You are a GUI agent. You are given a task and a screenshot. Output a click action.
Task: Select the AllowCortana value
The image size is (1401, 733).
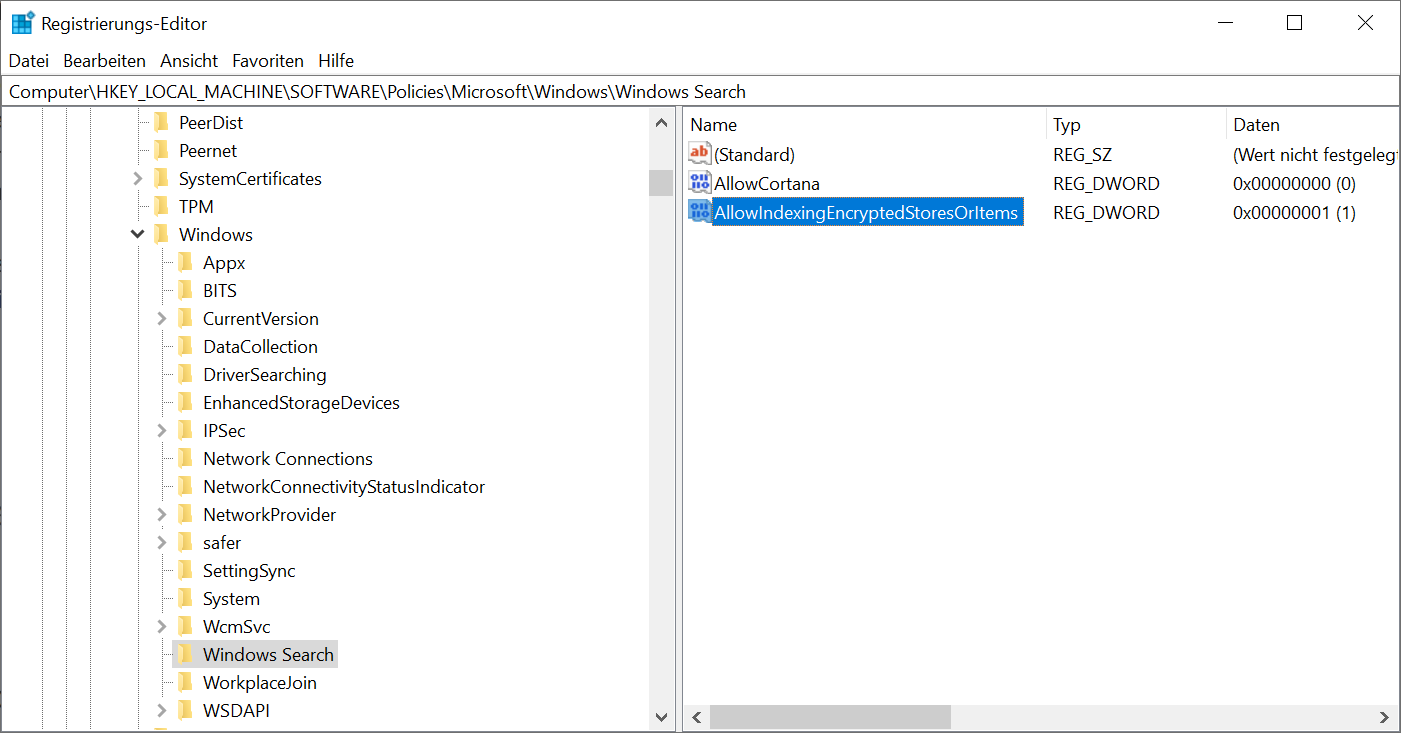[766, 184]
